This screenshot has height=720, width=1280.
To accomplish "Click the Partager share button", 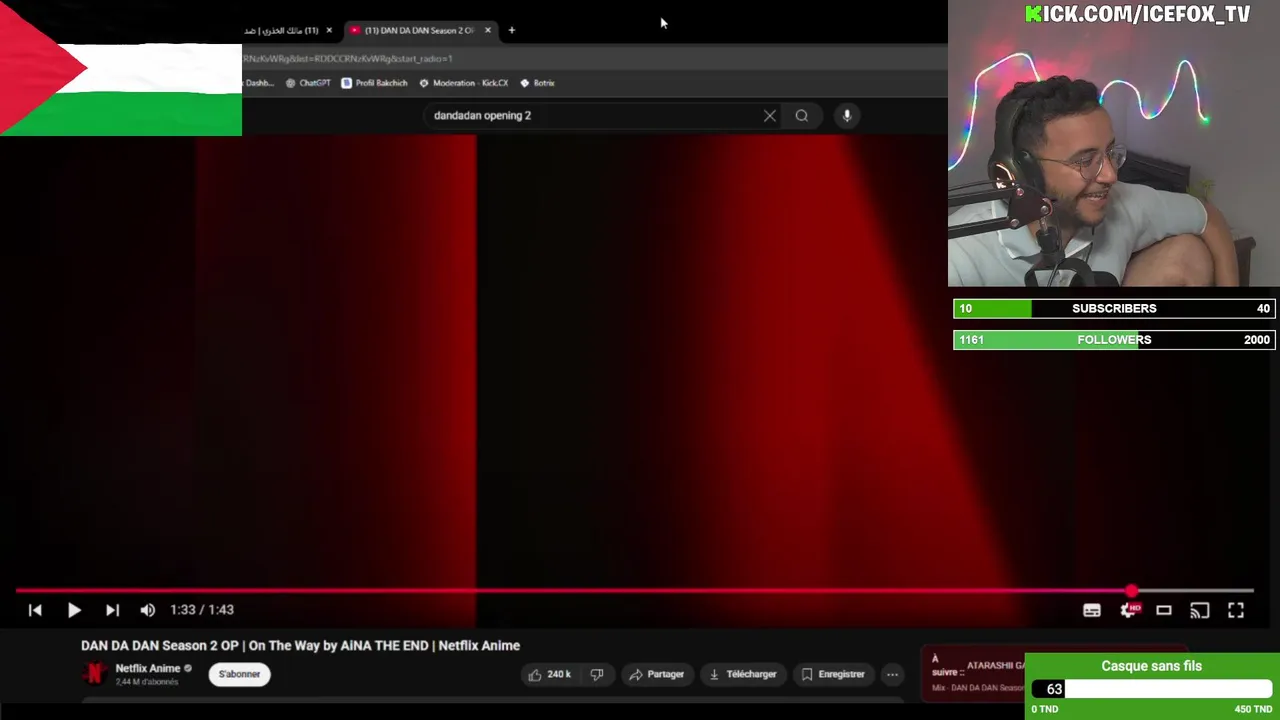I will [656, 674].
